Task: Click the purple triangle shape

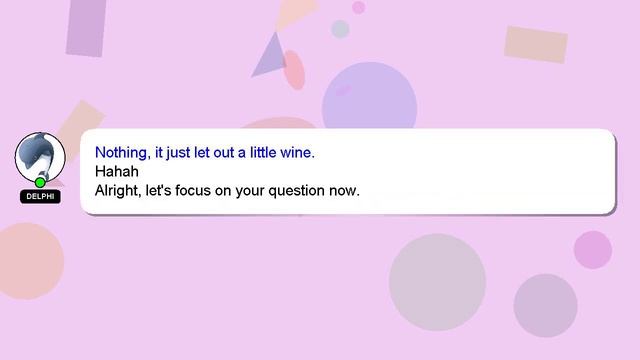Action: [270, 56]
